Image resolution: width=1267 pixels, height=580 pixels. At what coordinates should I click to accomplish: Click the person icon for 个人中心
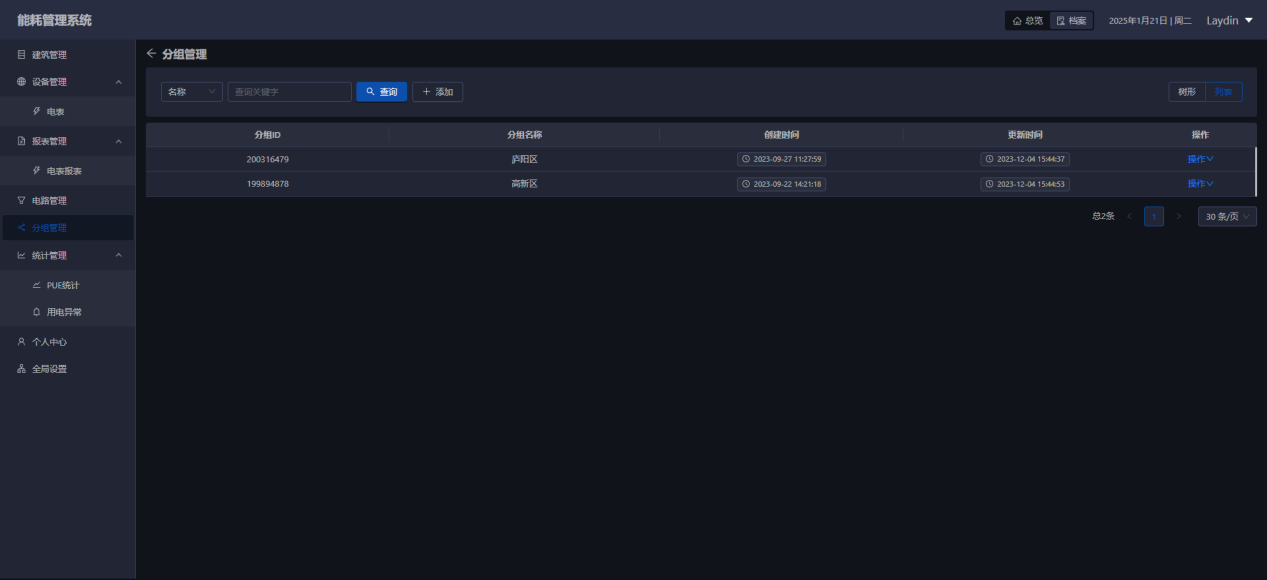[21, 342]
